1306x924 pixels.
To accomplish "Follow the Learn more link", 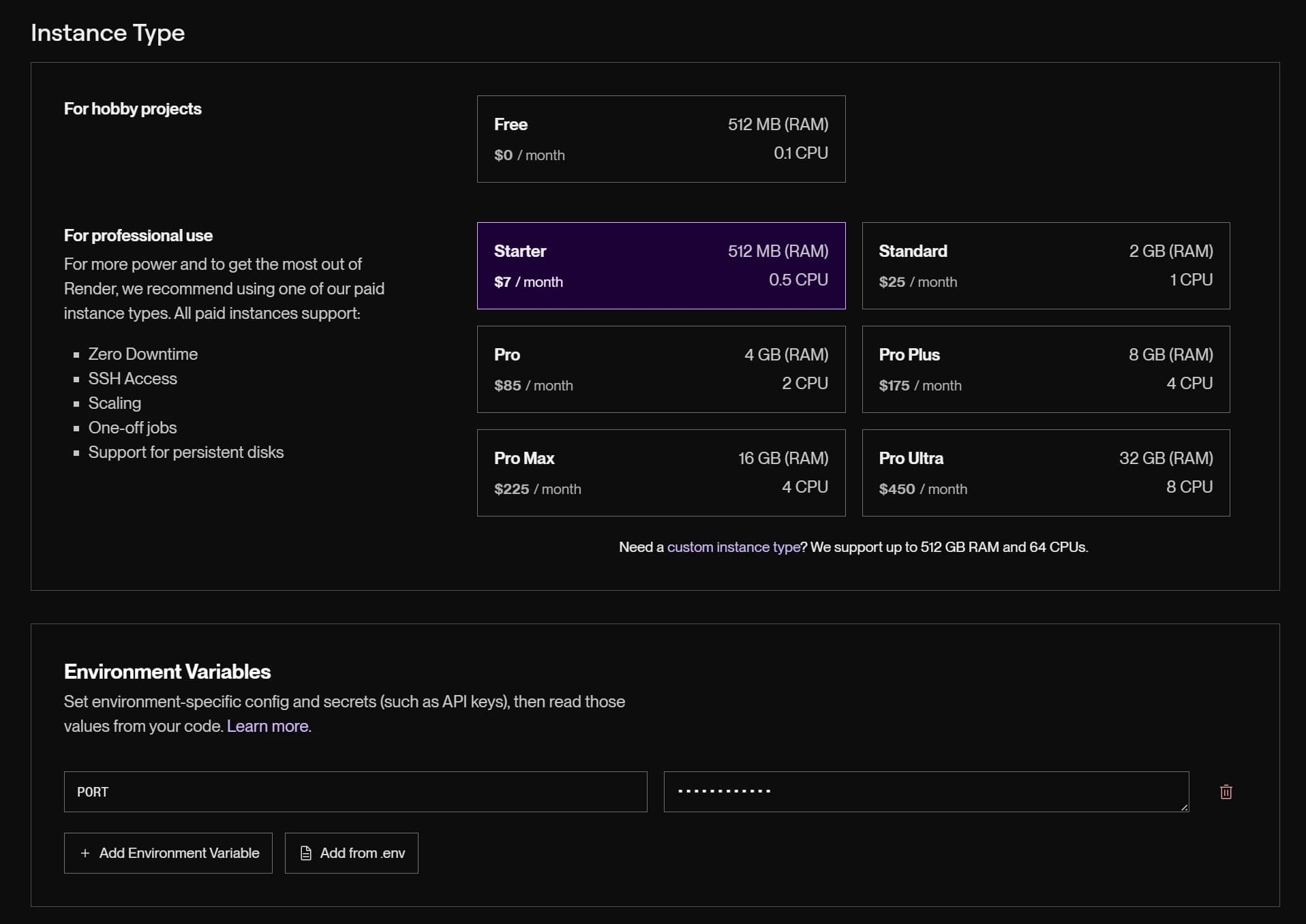I will [x=267, y=726].
